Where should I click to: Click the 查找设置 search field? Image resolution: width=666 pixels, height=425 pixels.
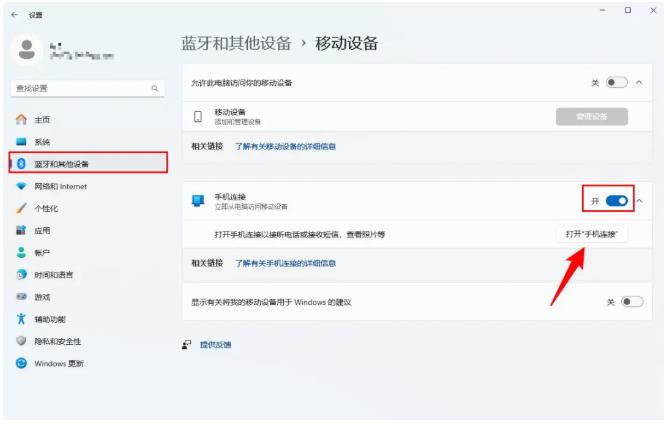click(80, 89)
